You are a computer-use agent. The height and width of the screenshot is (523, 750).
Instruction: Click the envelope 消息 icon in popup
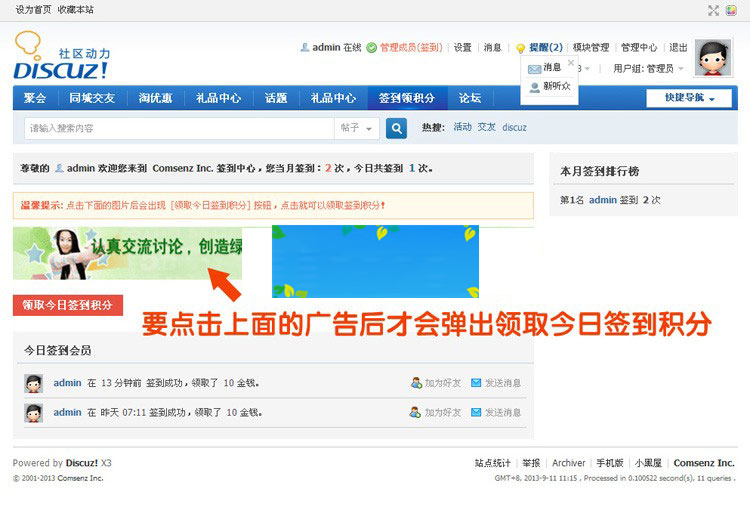[x=534, y=68]
